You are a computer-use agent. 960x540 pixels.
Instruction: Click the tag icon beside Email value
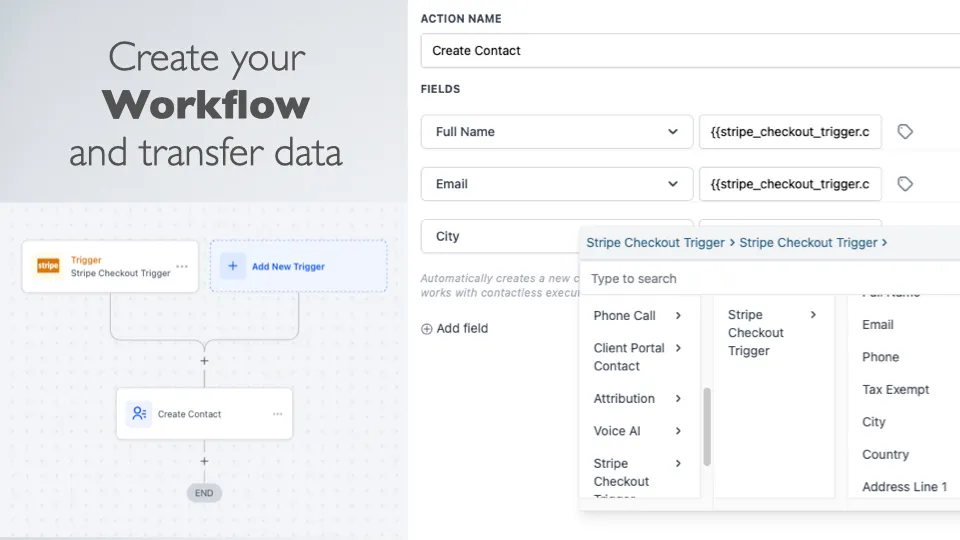[x=905, y=184]
